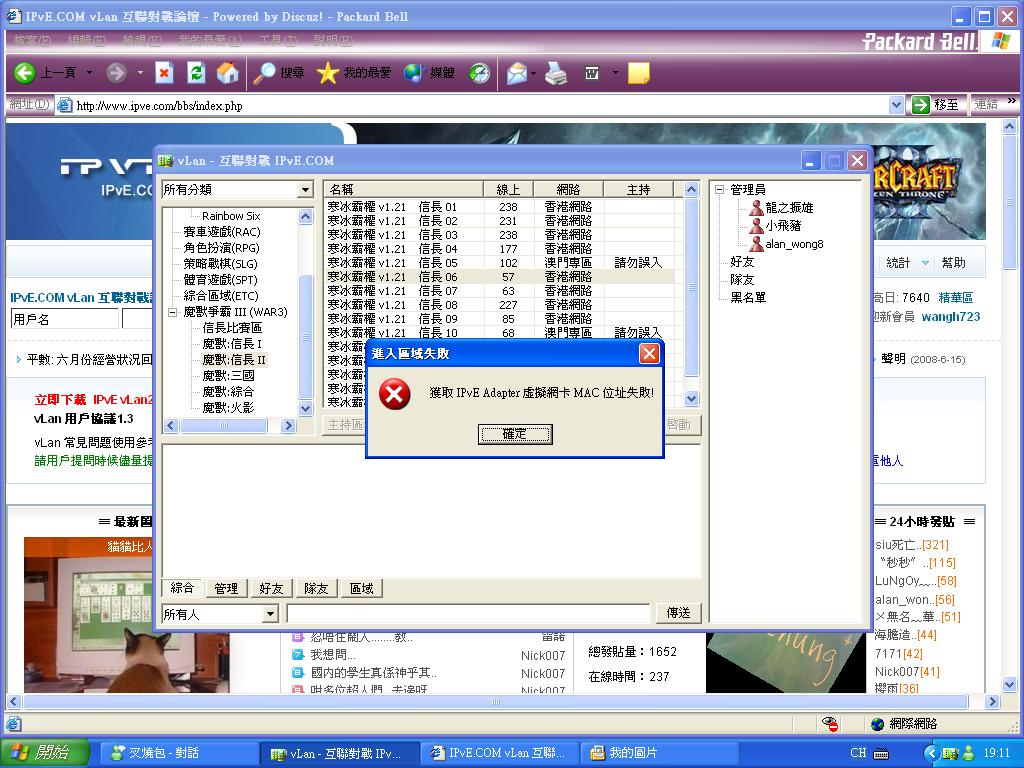Select admin user alan_wong8

794,244
